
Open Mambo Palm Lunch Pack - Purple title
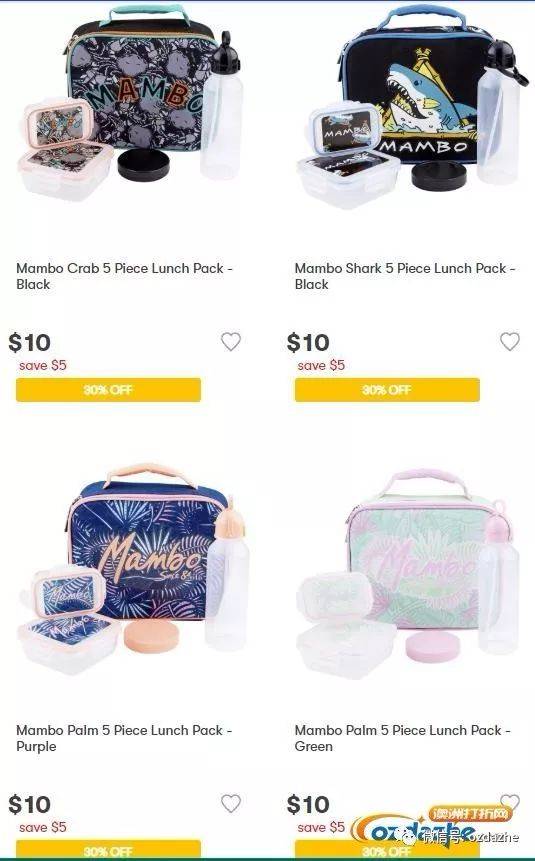[124, 738]
